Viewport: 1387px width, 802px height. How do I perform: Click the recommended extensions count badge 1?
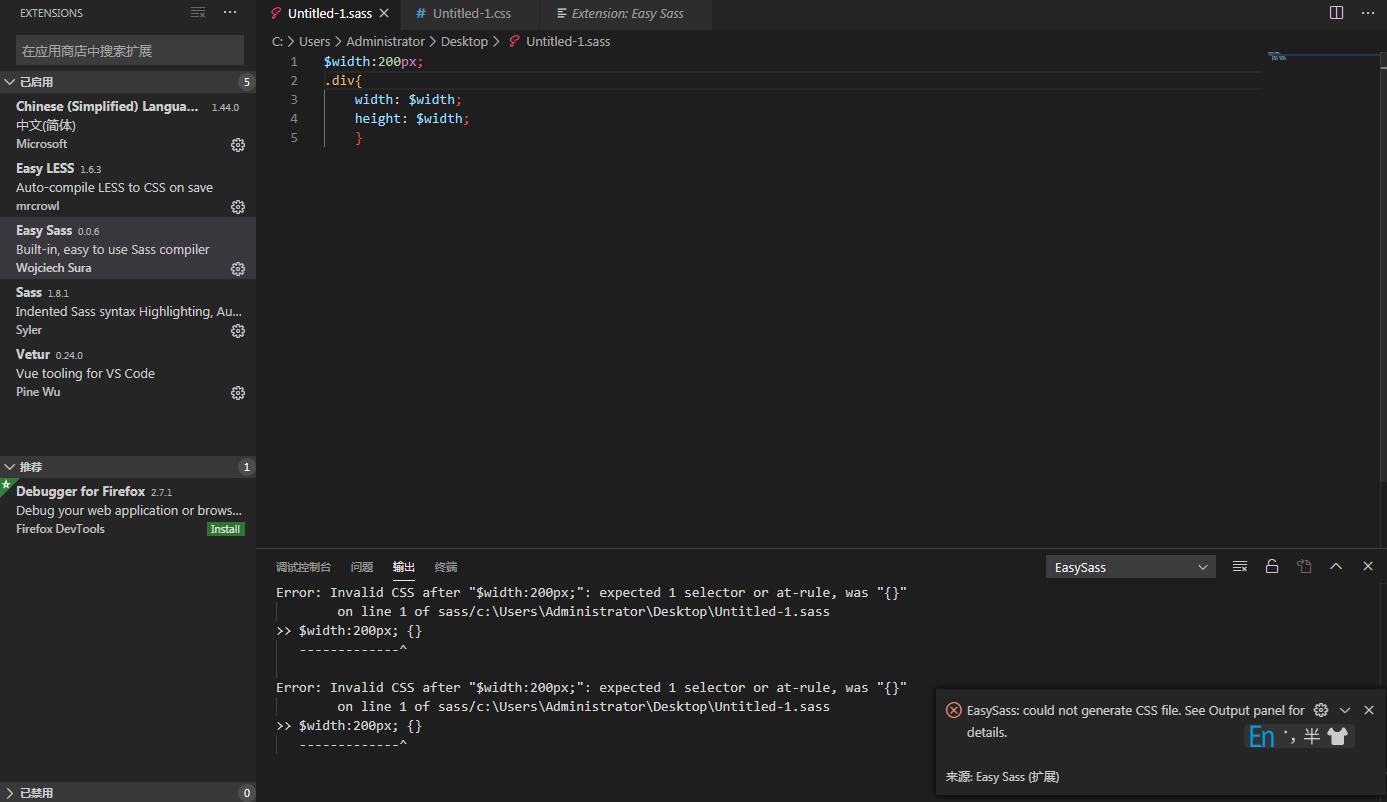[247, 467]
